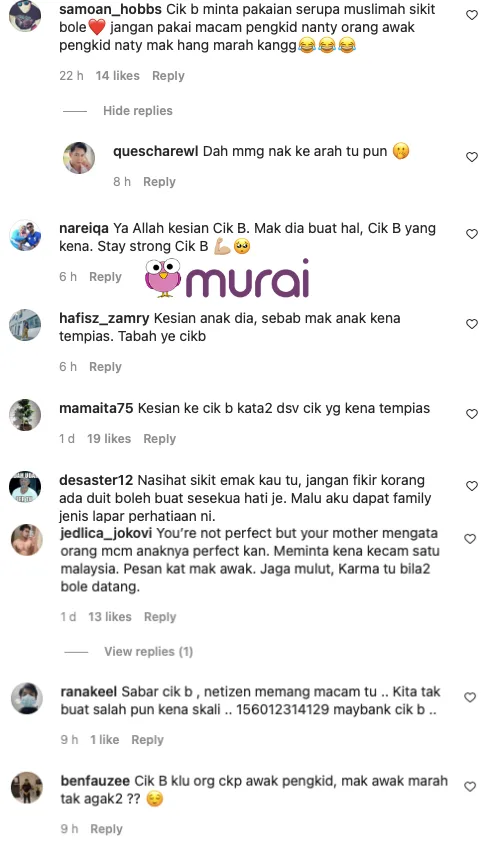Viewport: 488px width, 856px height.
Task: Reply to ranakeel's comment
Action: pos(147,739)
